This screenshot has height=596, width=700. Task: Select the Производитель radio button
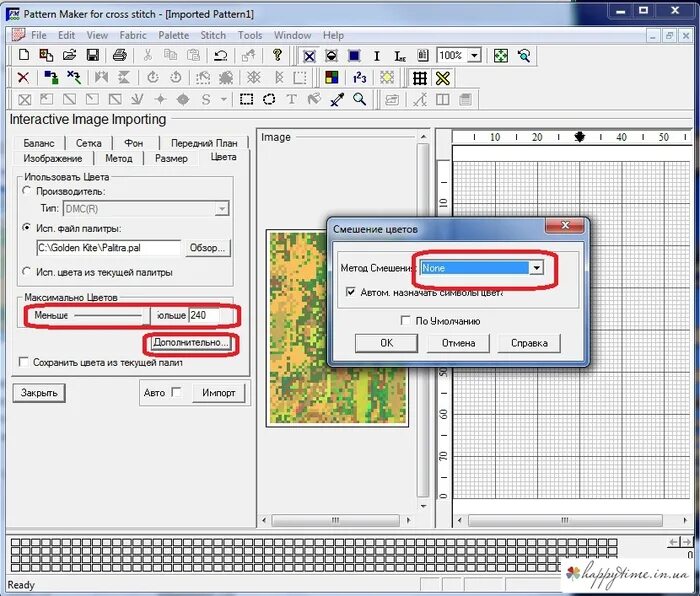click(x=27, y=191)
